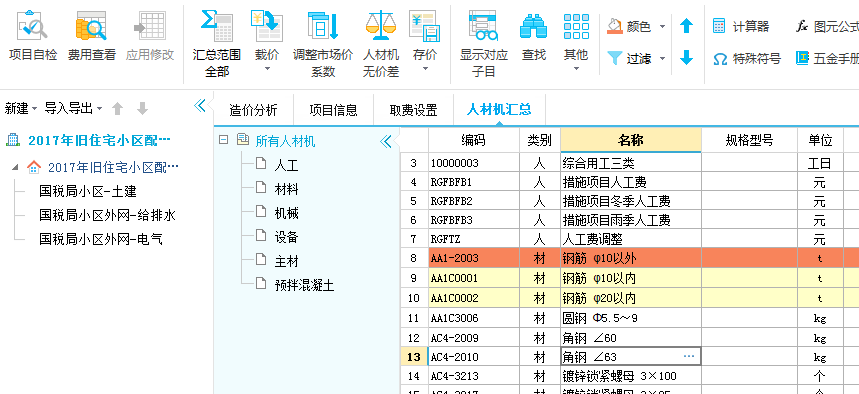Click the 单位 column header
This screenshot has width=859, height=394.
820,140
